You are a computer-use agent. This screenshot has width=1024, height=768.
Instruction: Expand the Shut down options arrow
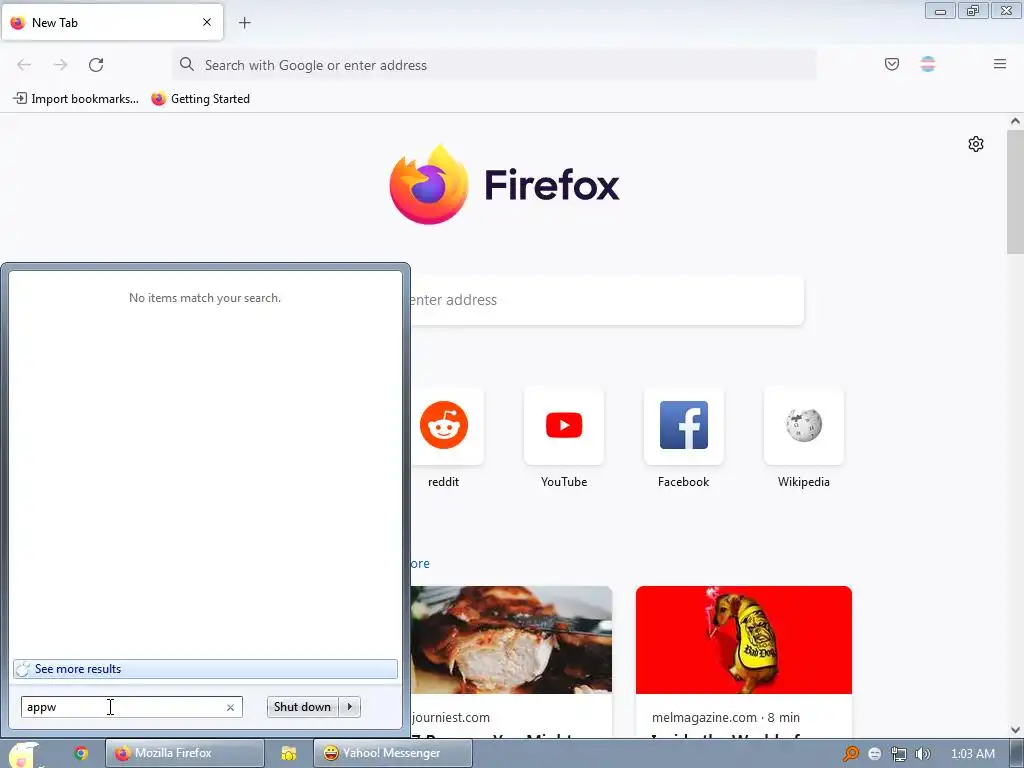click(349, 707)
